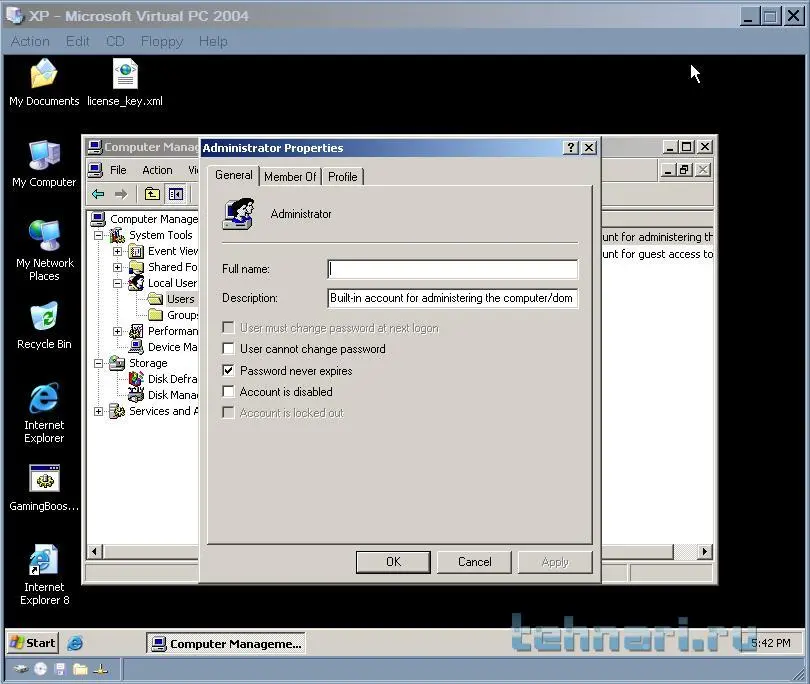This screenshot has width=810, height=684.
Task: Expand the Event Viewer tree node
Action: tap(118, 252)
